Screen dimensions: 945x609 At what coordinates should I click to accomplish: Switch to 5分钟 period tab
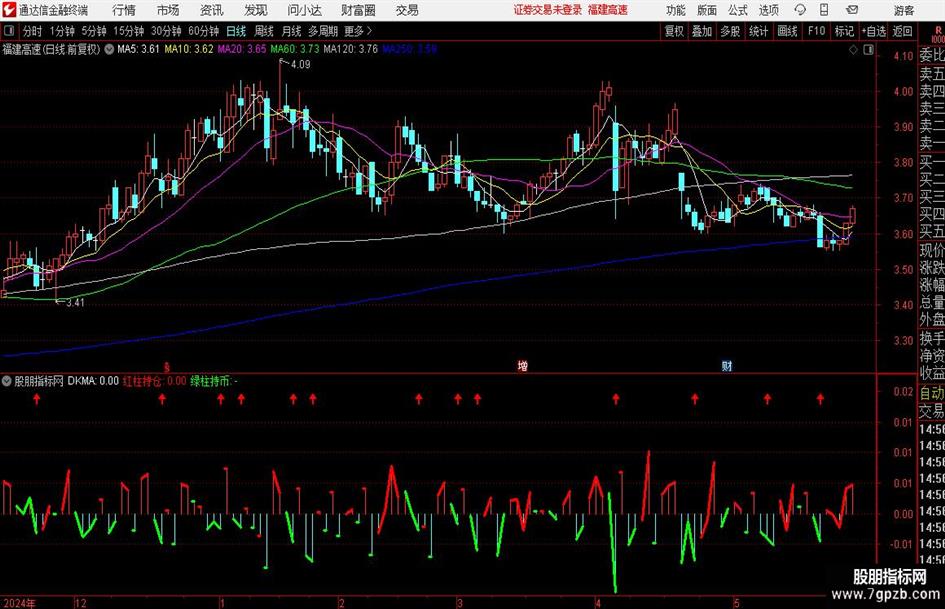(x=93, y=31)
